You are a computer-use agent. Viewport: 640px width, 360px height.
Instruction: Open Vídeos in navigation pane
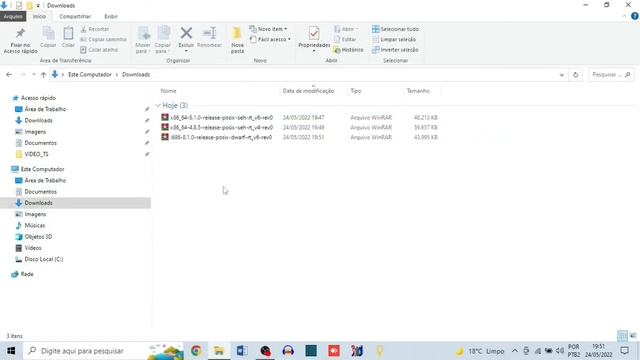tap(33, 248)
